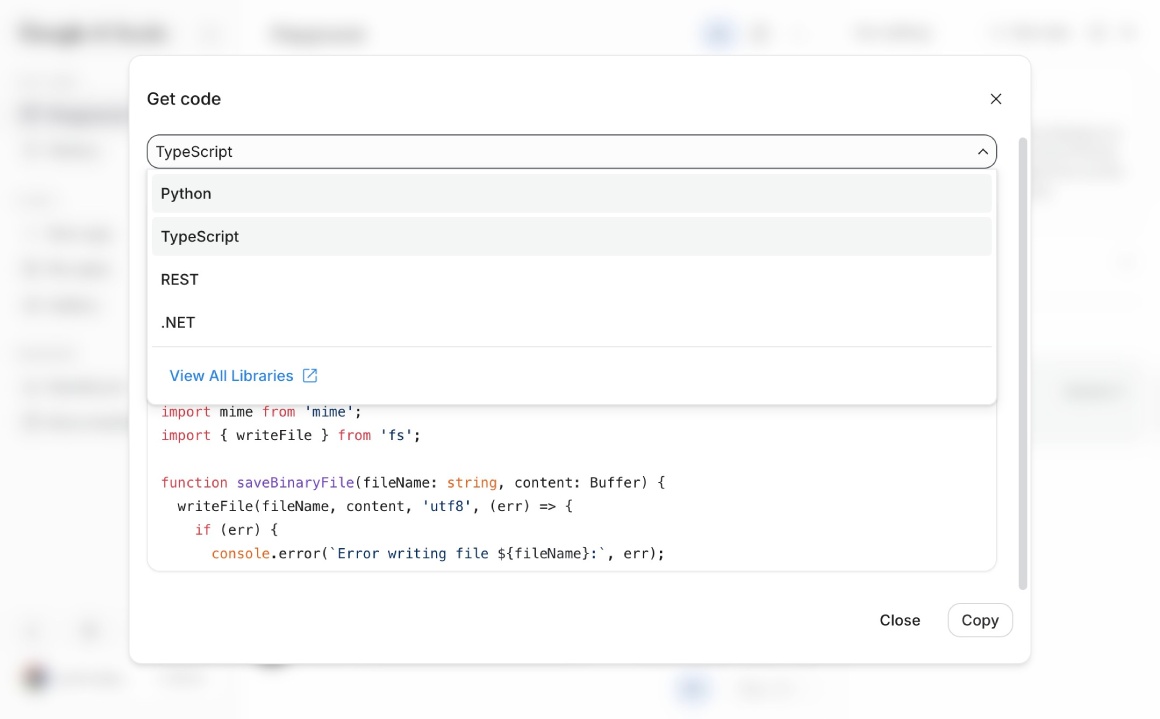Click the Close button
This screenshot has height=719, width=1160.
900,621
